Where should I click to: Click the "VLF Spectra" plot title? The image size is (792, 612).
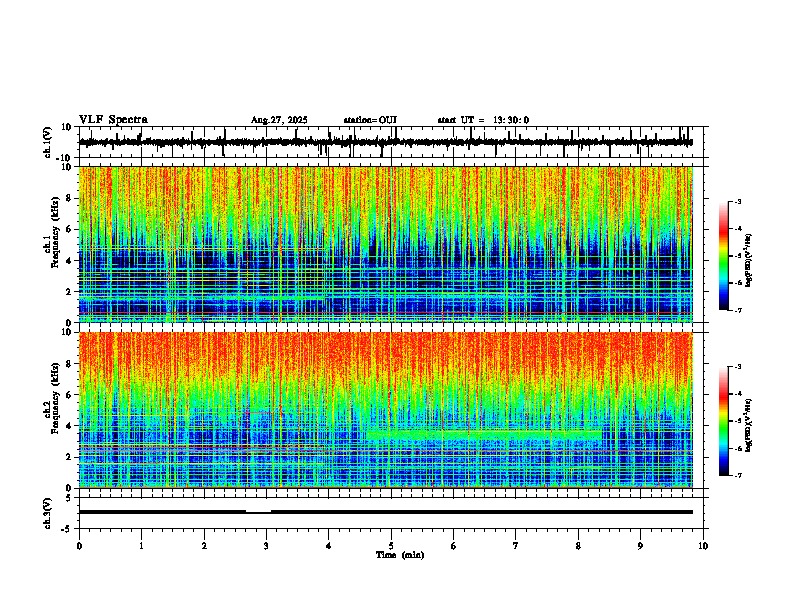pos(113,120)
